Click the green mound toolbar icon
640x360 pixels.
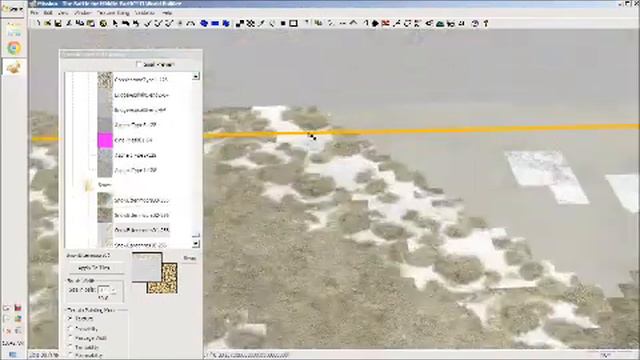pyautogui.click(x=440, y=23)
